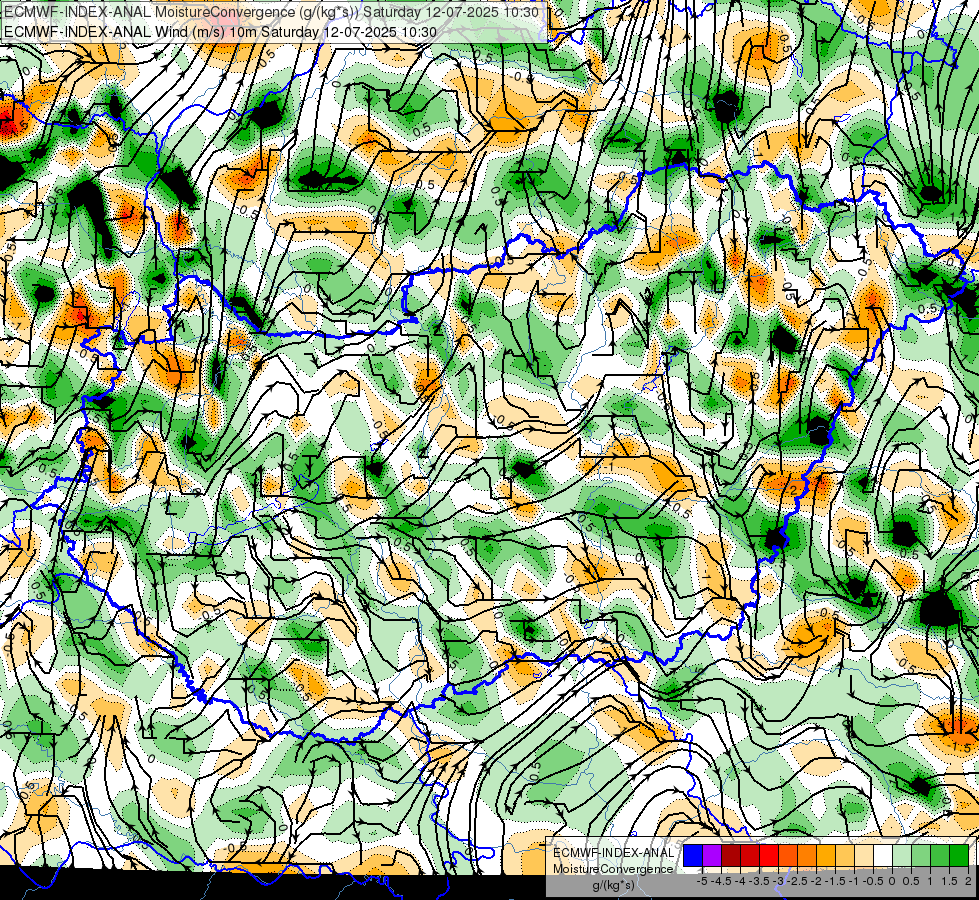Click the swatch between -3 and -2.5
979x900 pixels.
tap(788, 855)
